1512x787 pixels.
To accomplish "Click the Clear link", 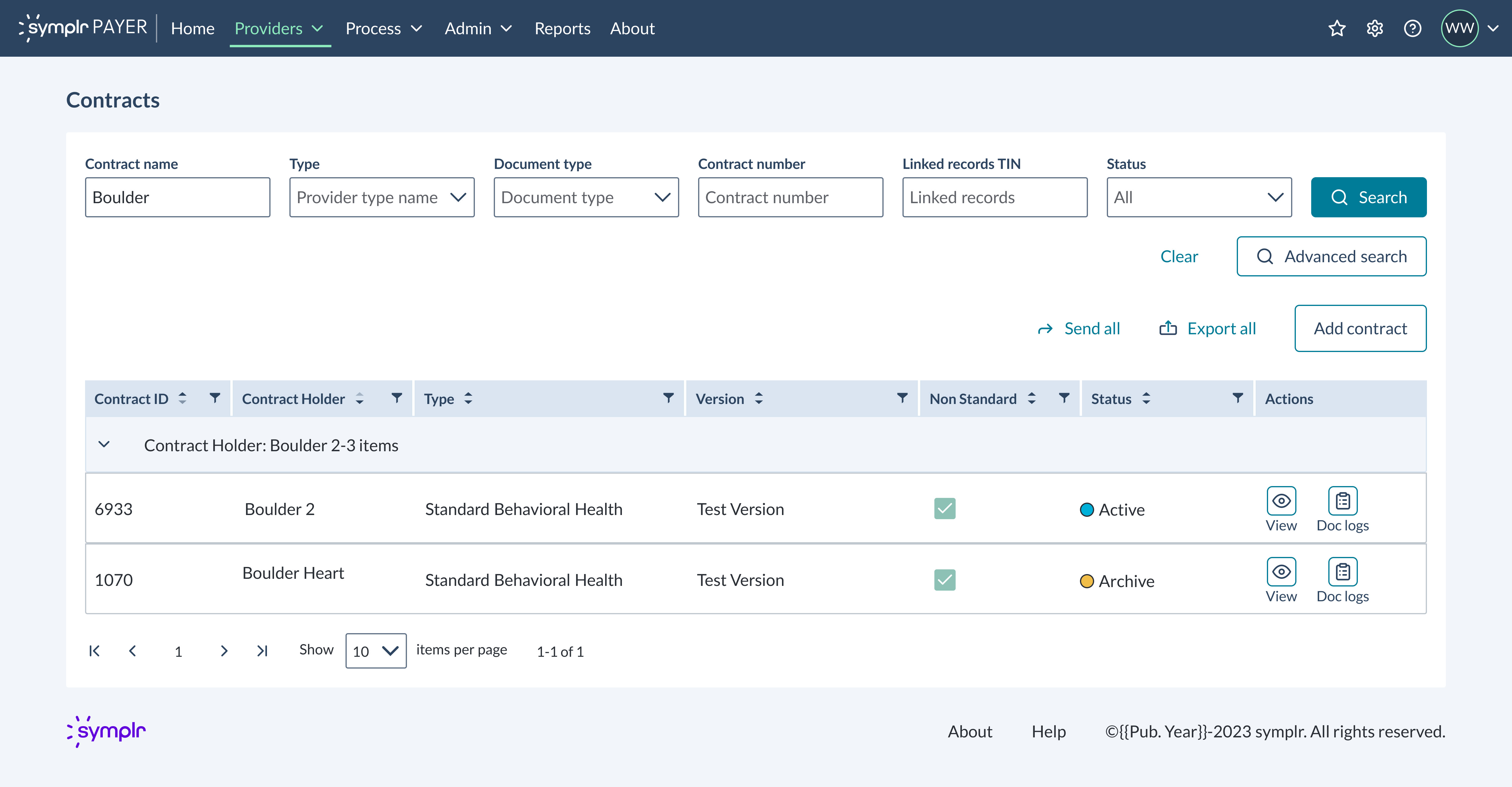I will [1179, 256].
